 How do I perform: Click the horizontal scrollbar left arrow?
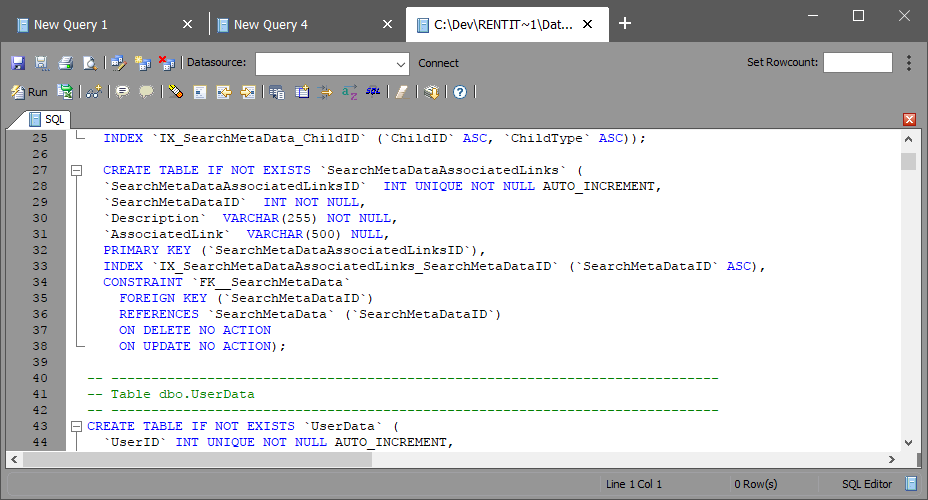14,460
